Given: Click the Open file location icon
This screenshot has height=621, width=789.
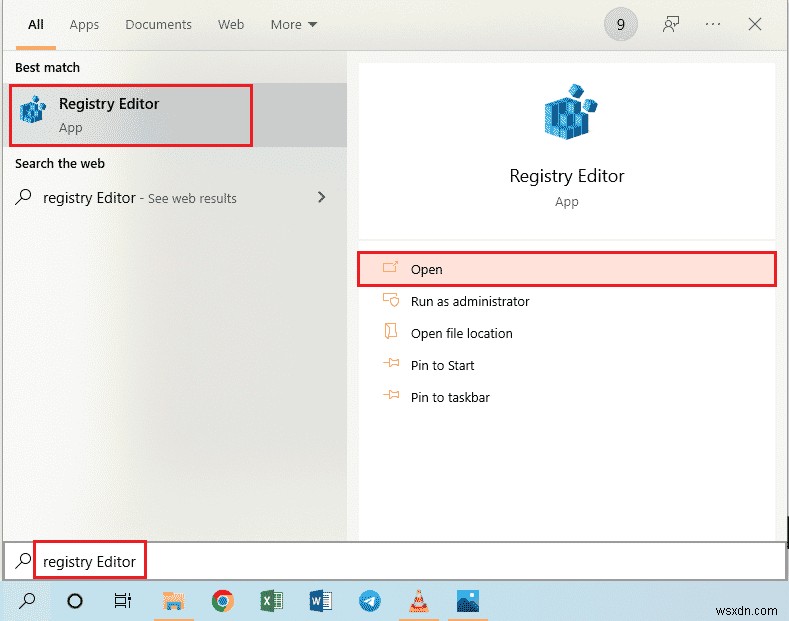Looking at the screenshot, I should (x=390, y=331).
